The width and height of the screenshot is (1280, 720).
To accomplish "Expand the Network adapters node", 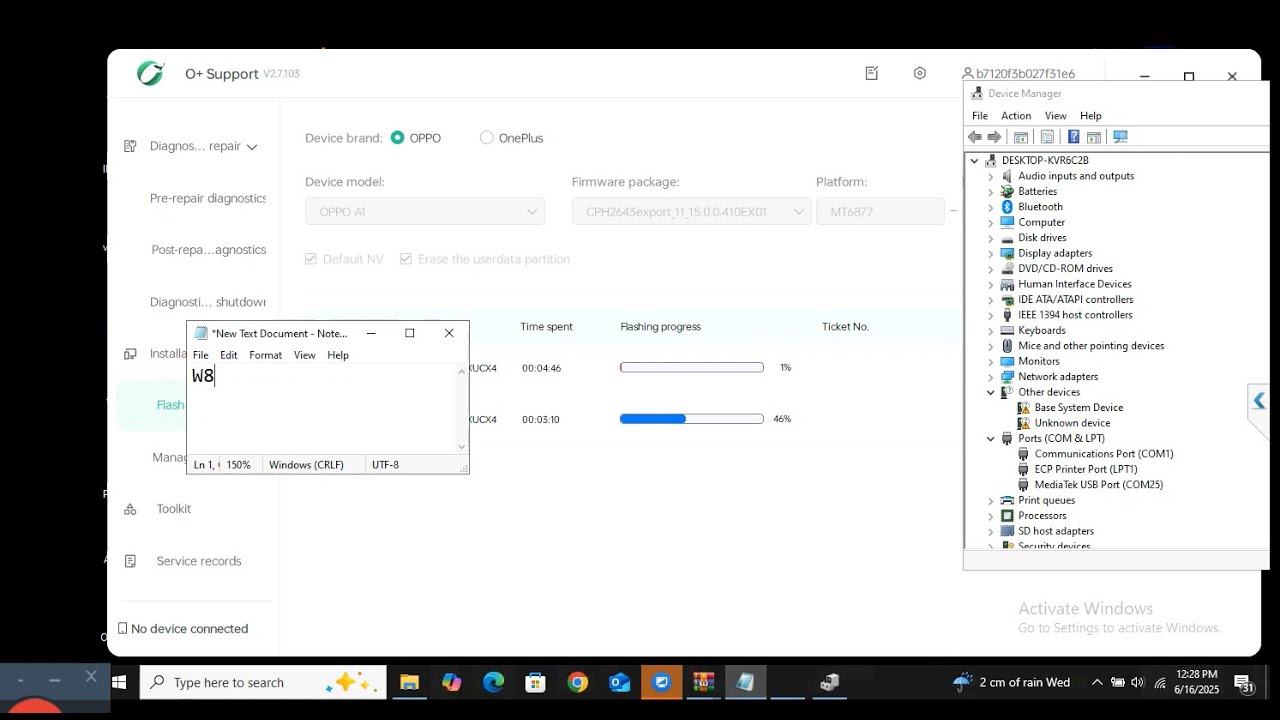I will click(x=991, y=377).
